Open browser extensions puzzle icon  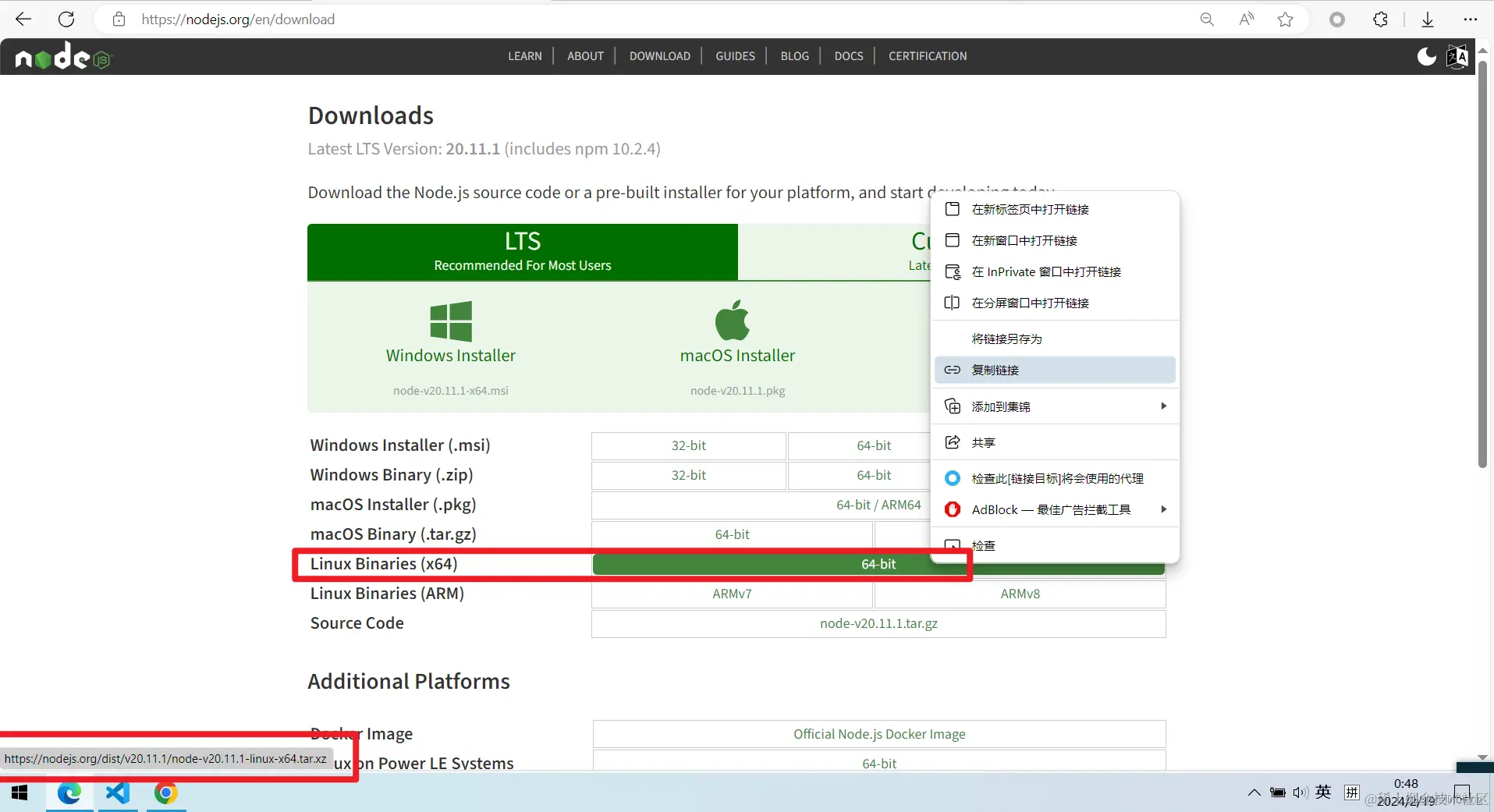coord(1380,20)
